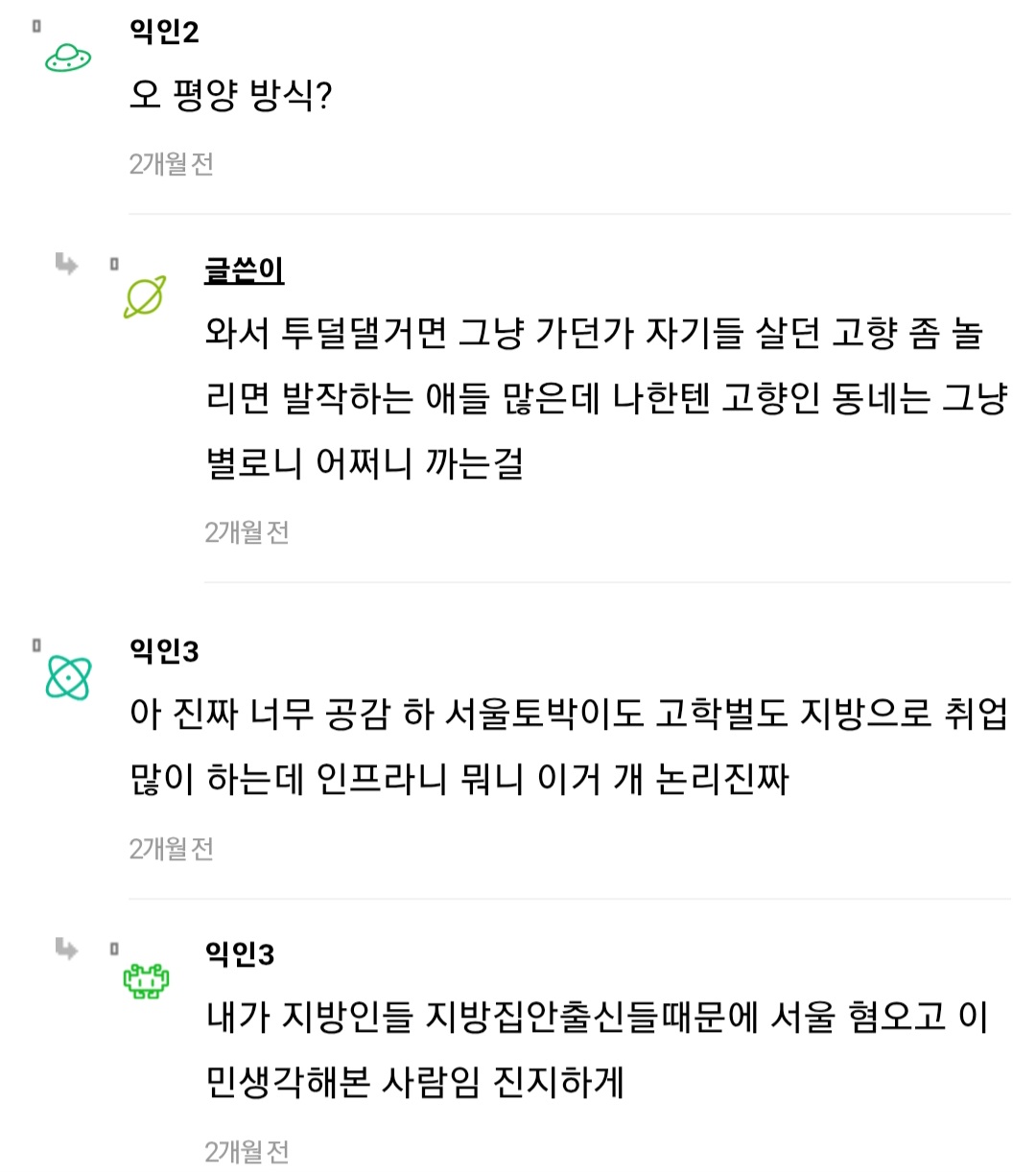This screenshot has height=1172, width=1036.
Task: Click the comment text '오 평양 방식?'
Action: (x=231, y=95)
